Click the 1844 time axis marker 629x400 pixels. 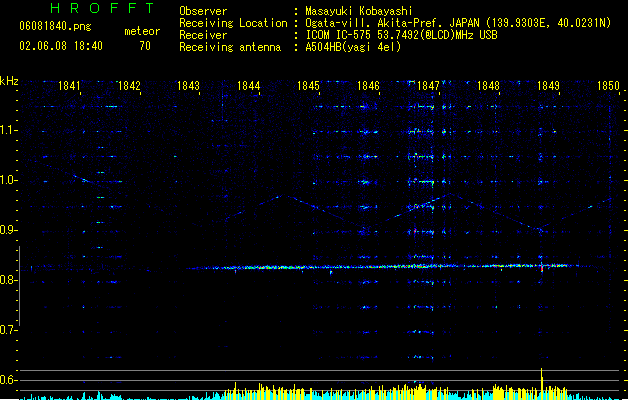(249, 86)
